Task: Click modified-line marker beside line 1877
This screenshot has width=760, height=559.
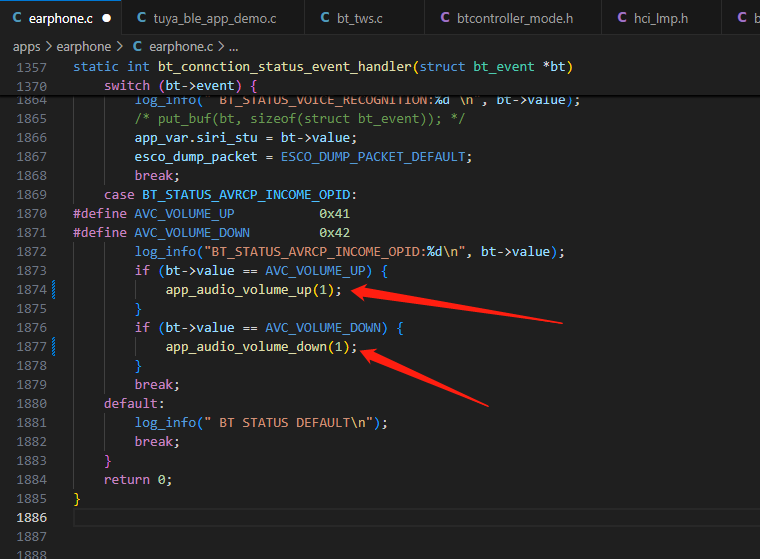Action: 53,347
